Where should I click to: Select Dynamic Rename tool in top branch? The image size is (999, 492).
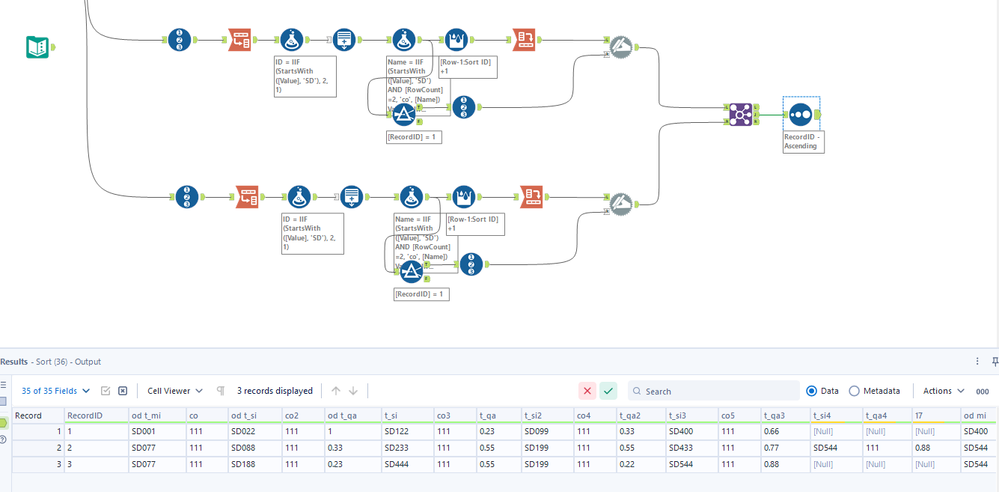(620, 47)
